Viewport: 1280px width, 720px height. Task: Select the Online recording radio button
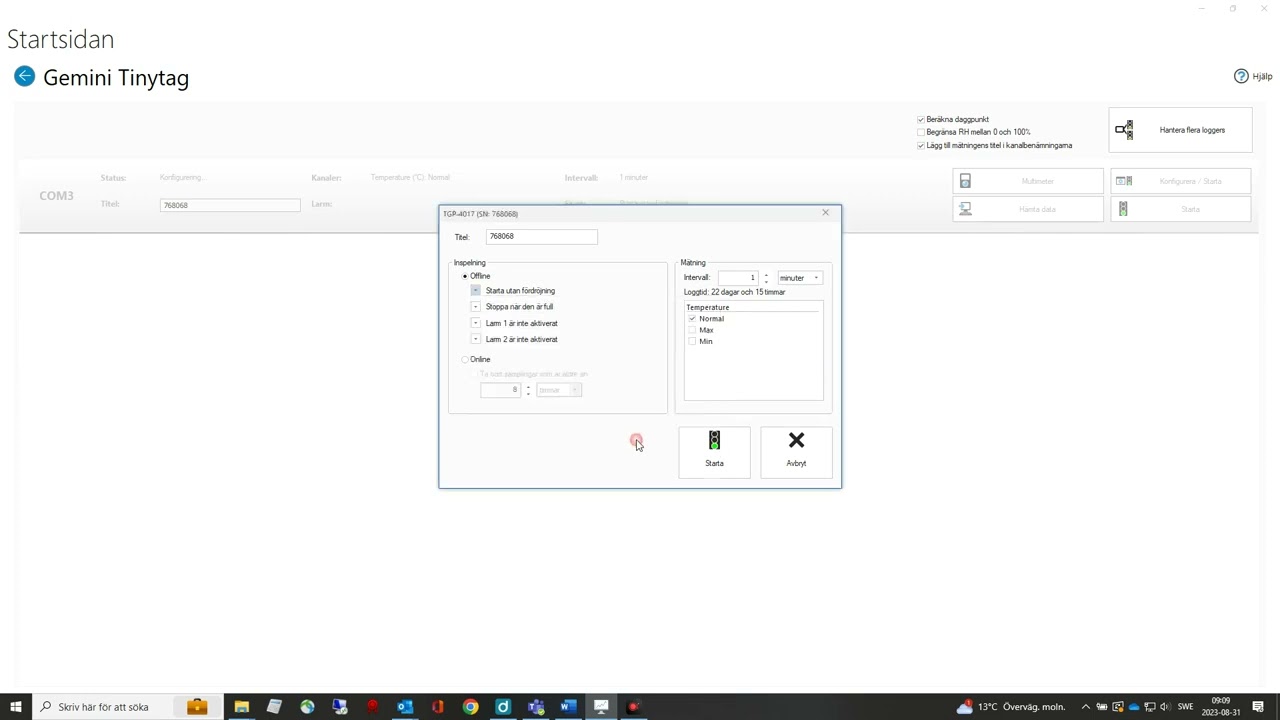(465, 359)
